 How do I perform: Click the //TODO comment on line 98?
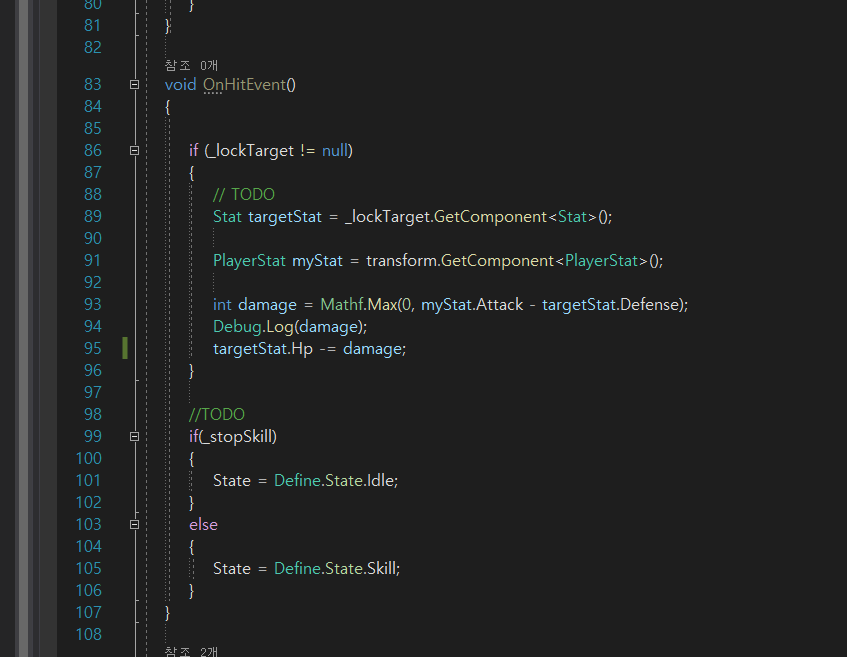click(217, 414)
